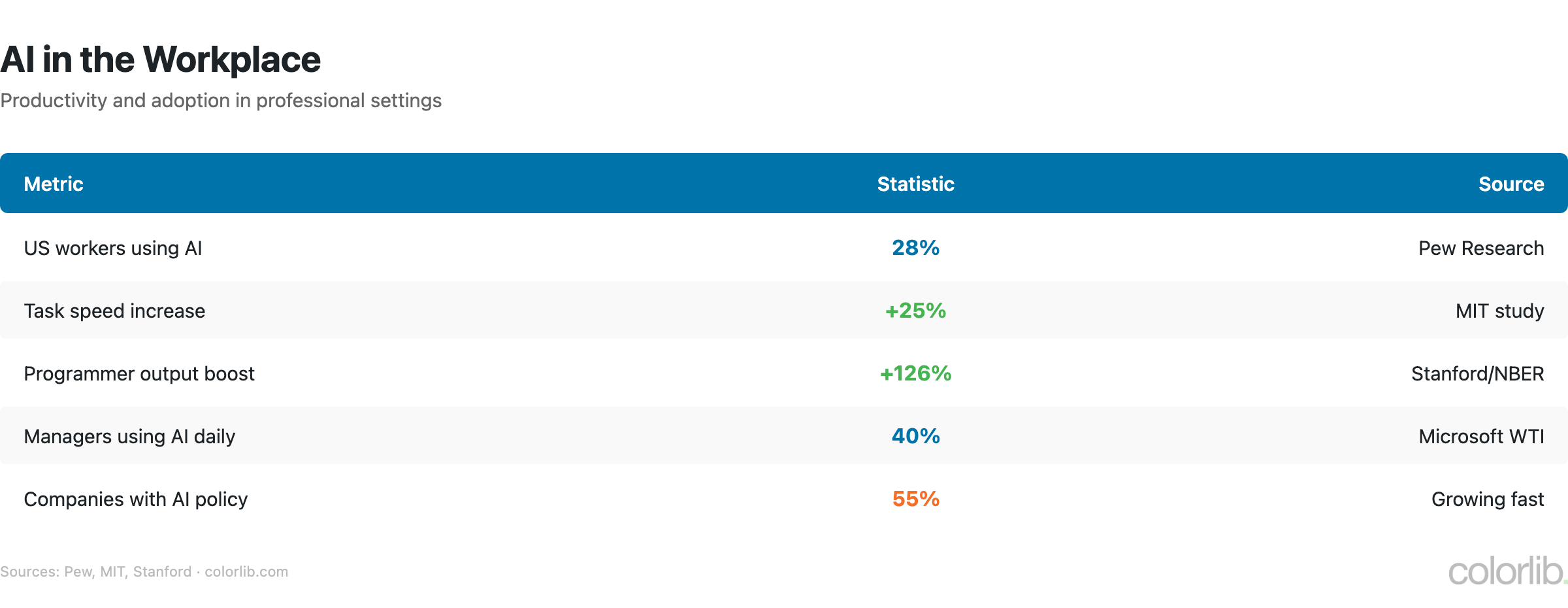This screenshot has width=1568, height=608.
Task: Select the Managers using AI daily label
Action: tap(129, 437)
